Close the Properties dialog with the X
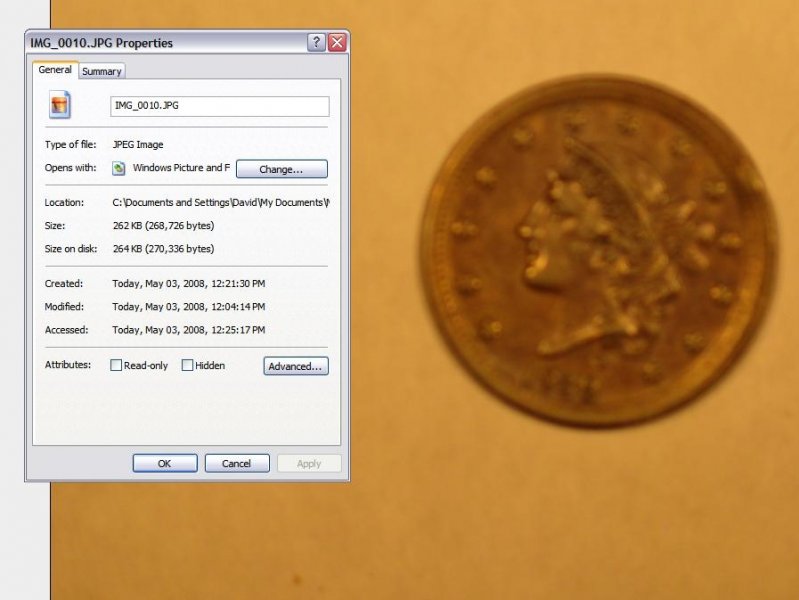 tap(337, 42)
